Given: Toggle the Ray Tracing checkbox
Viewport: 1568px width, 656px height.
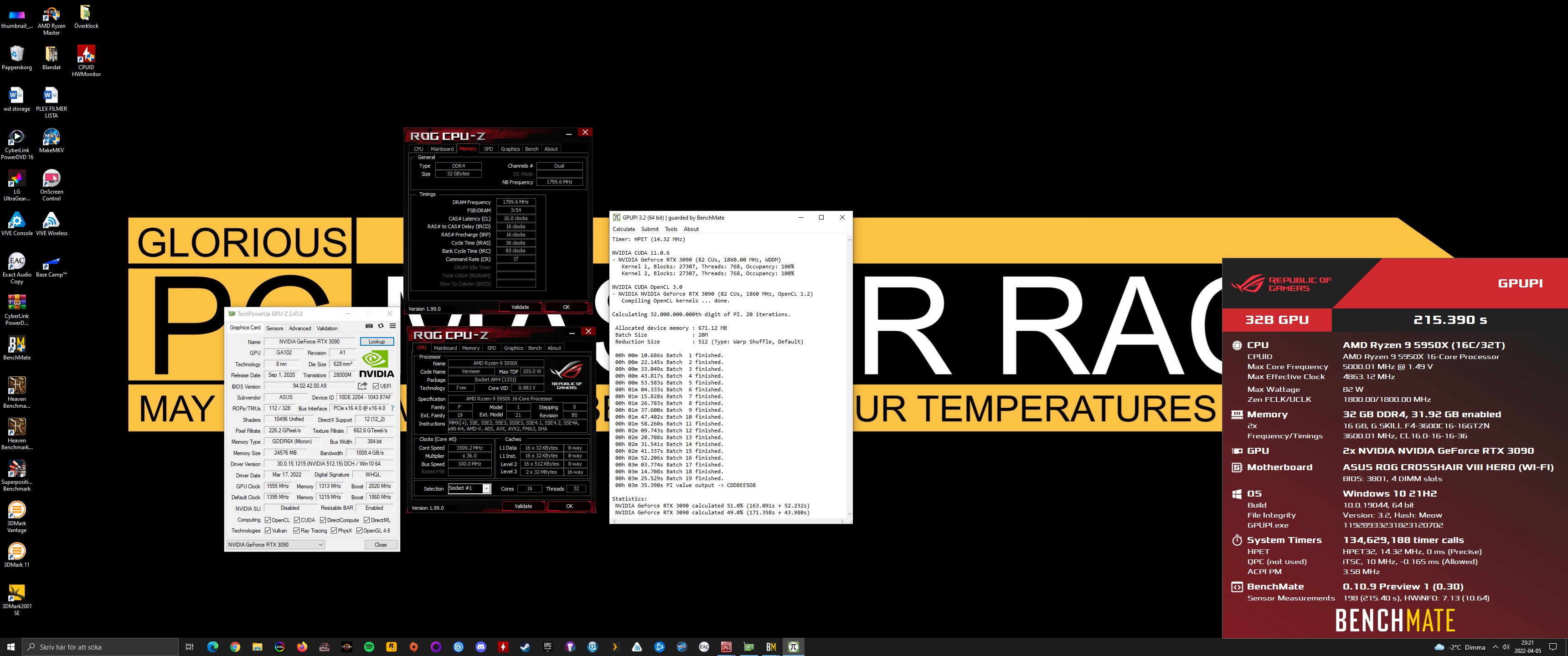Looking at the screenshot, I should tap(297, 531).
